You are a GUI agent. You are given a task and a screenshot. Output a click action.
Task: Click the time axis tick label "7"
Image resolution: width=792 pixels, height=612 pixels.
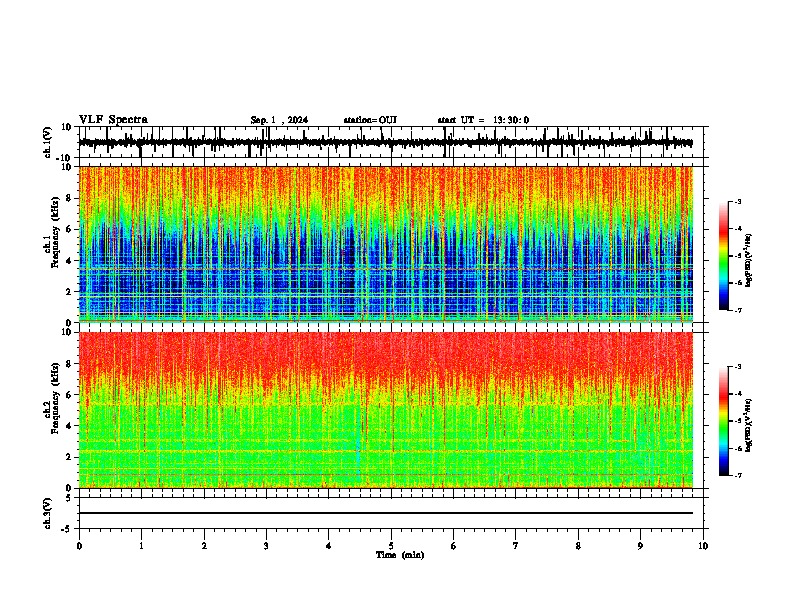tap(516, 546)
